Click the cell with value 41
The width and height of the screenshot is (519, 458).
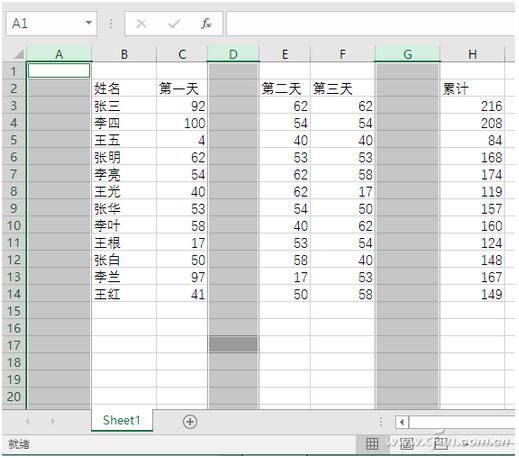tap(182, 294)
